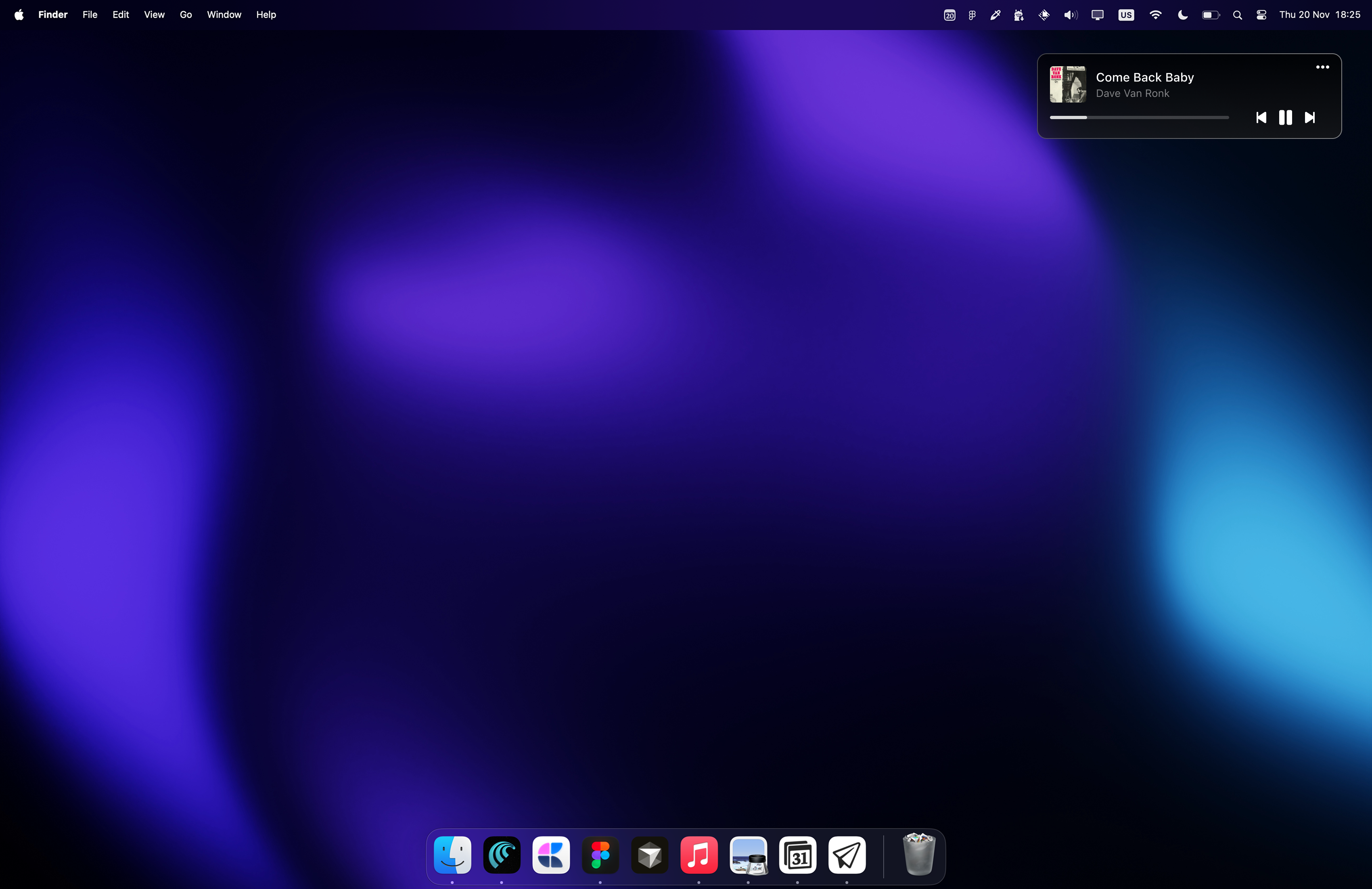Pause Come Back Baby playback
The image size is (1372, 889).
click(1286, 118)
